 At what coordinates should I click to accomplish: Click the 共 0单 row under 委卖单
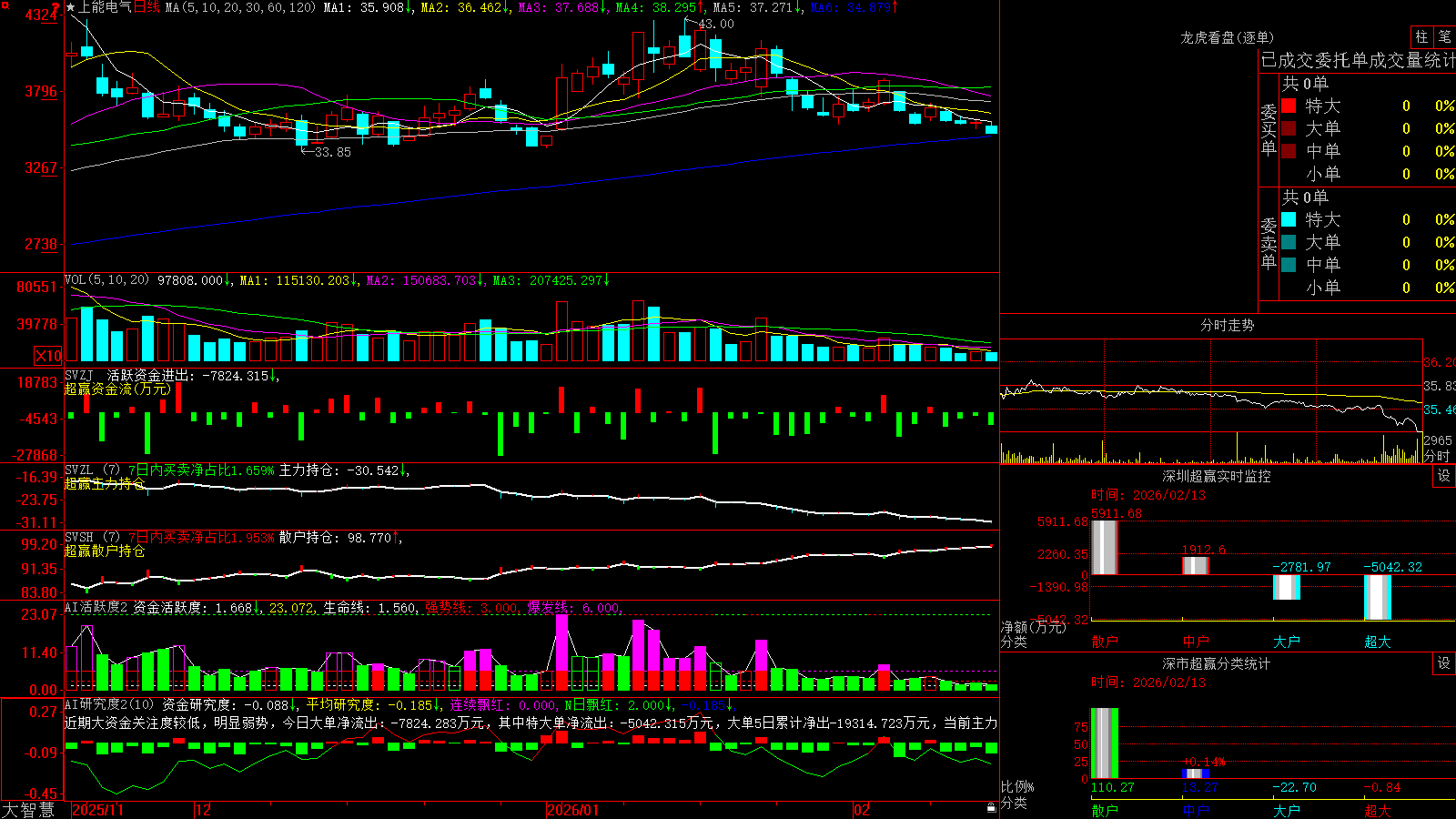(1305, 197)
